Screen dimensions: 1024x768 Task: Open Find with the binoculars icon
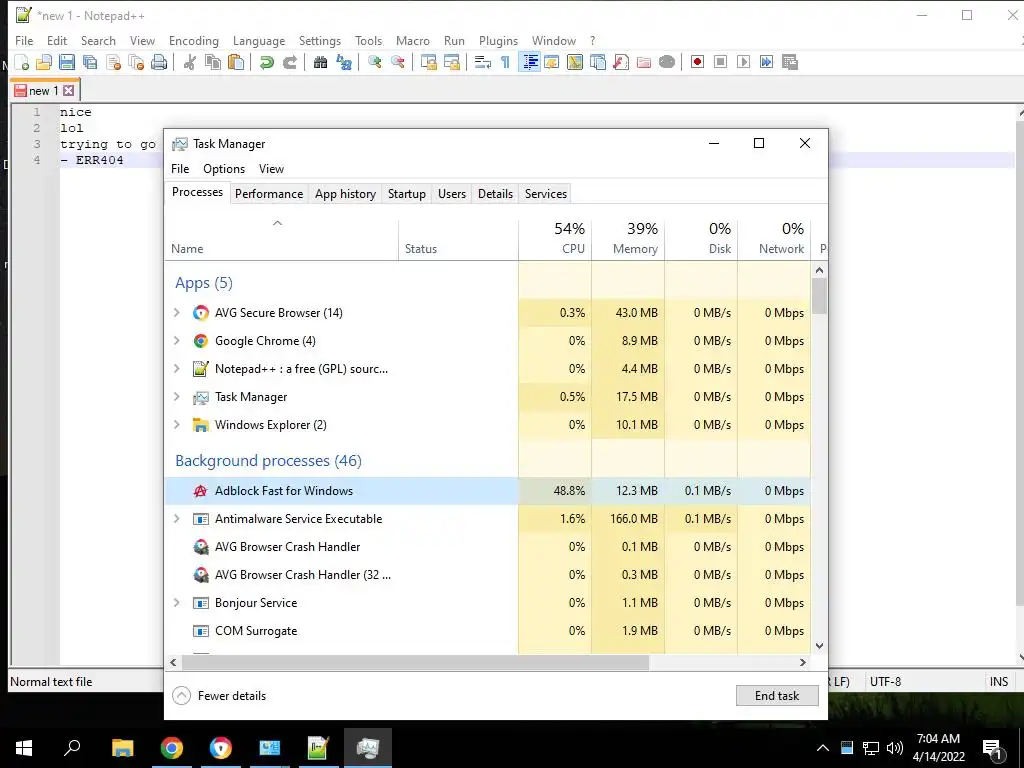click(320, 62)
